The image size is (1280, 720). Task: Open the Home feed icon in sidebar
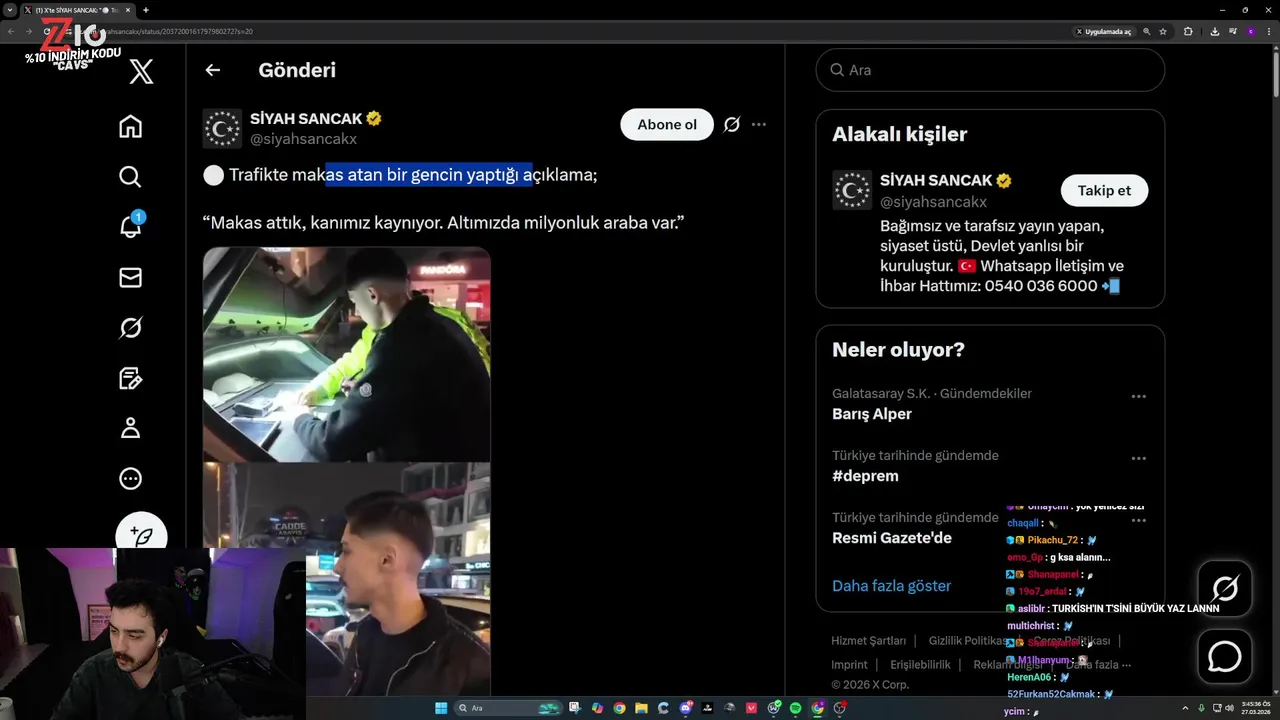130,127
